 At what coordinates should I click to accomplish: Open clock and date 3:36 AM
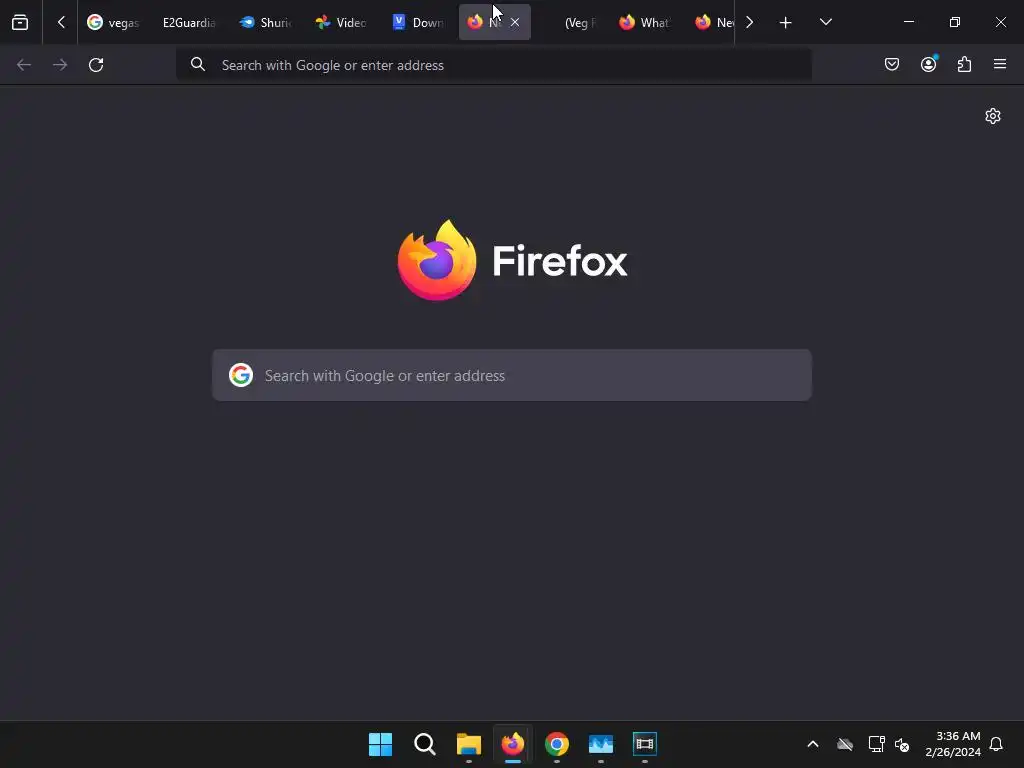tap(953, 744)
